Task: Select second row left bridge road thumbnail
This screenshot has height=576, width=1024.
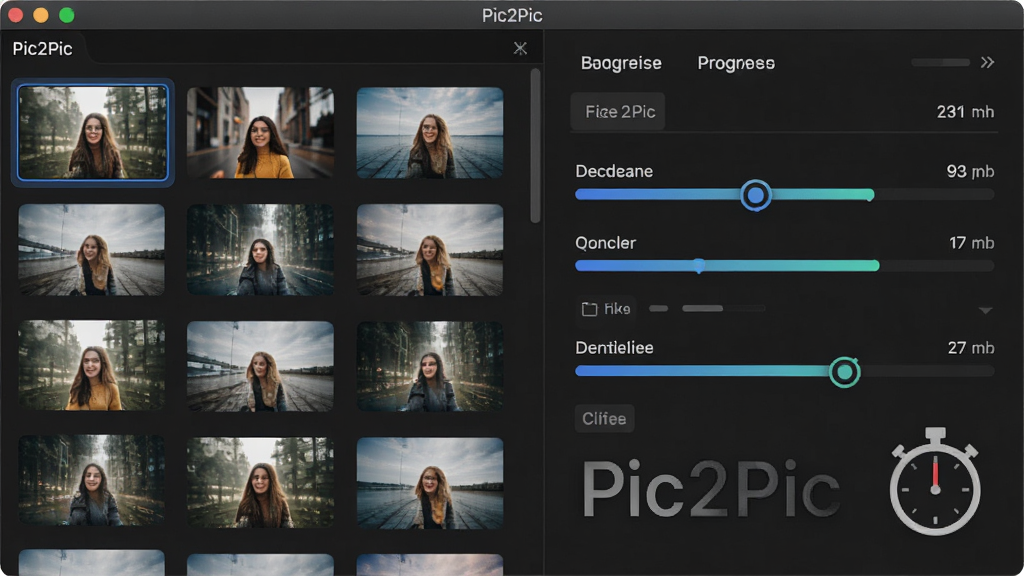Action: pos(91,249)
